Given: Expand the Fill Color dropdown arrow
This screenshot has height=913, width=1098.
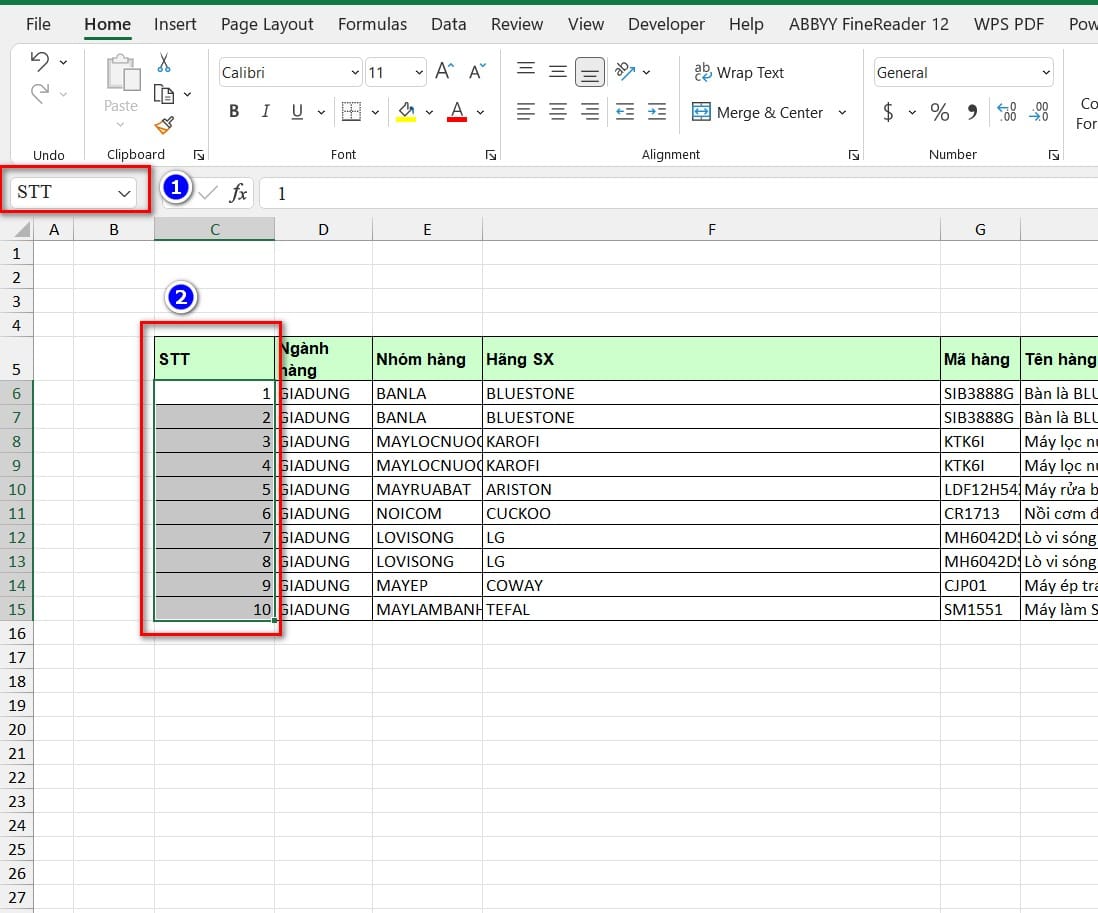Looking at the screenshot, I should coord(429,112).
